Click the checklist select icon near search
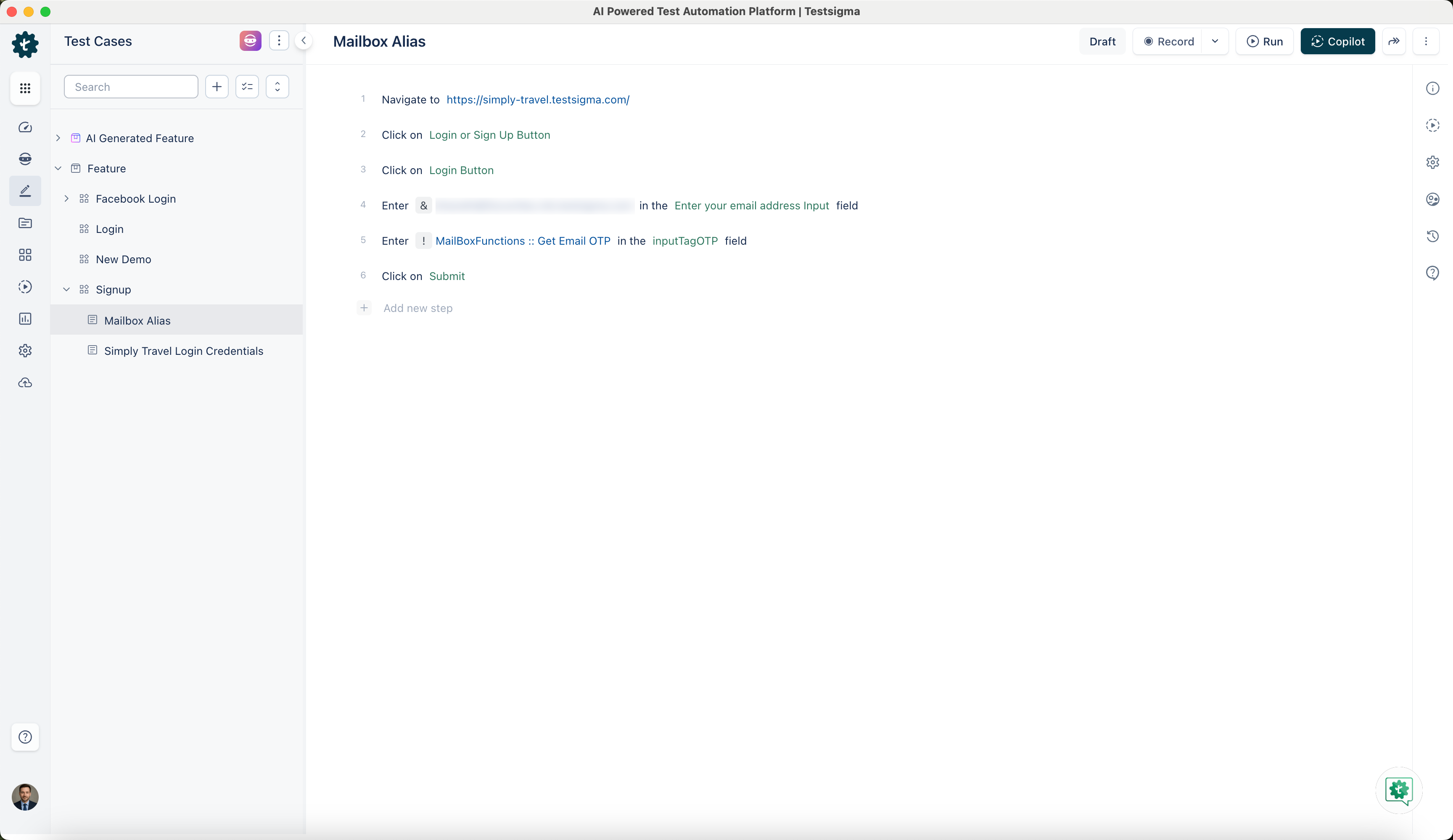1453x840 pixels. [x=247, y=87]
